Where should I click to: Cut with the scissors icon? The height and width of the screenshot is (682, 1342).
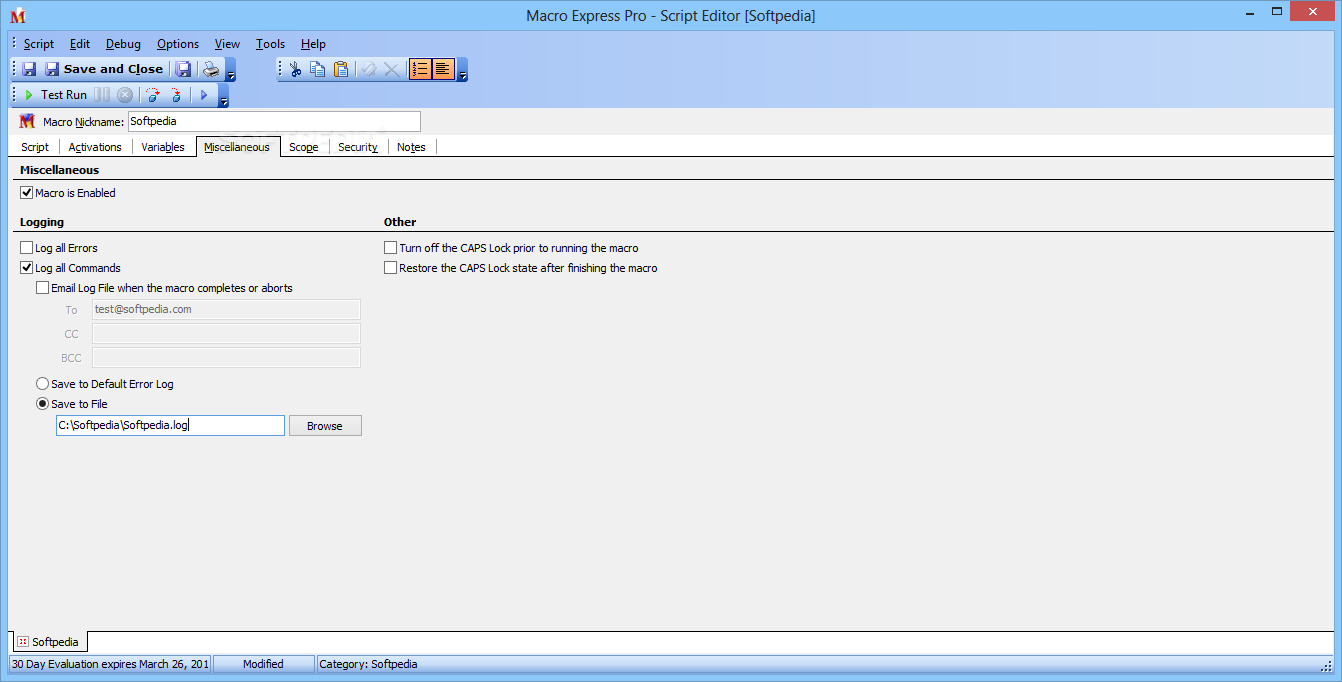[x=295, y=69]
